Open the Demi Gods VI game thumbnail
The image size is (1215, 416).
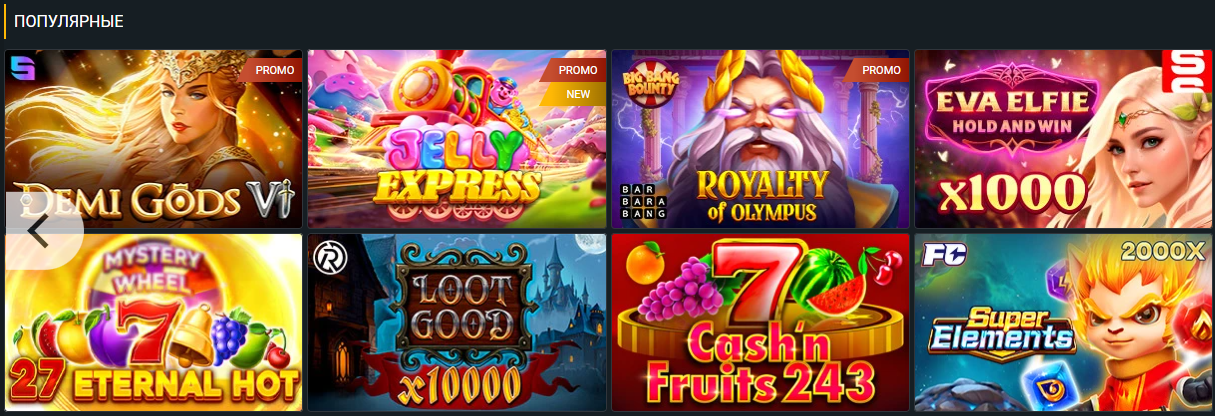pos(153,138)
